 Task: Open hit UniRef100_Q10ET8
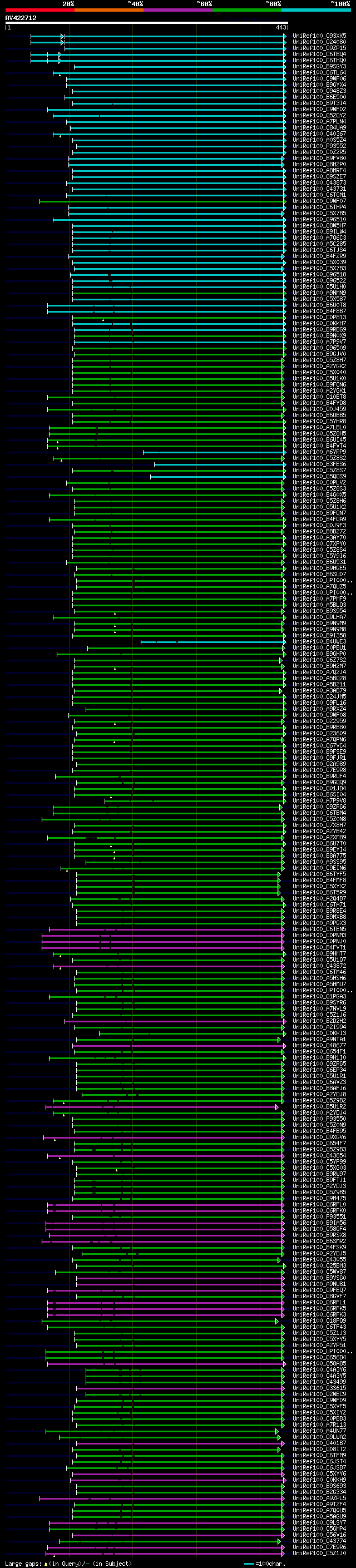[319, 397]
